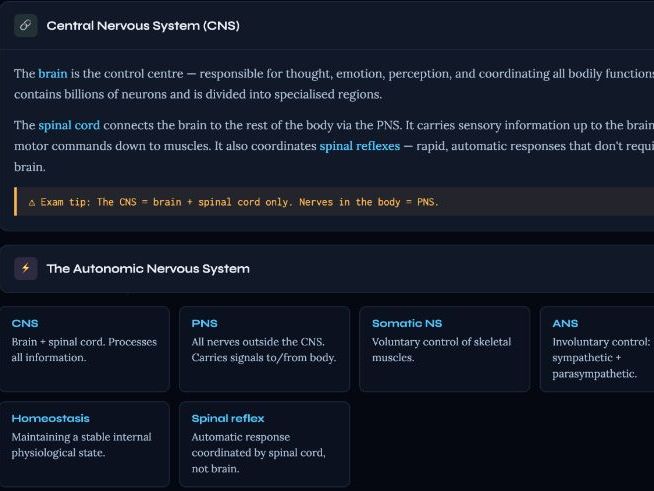The width and height of the screenshot is (654, 491).
Task: Click the link icon beside Central Nervous System
Action: pyautogui.click(x=25, y=25)
